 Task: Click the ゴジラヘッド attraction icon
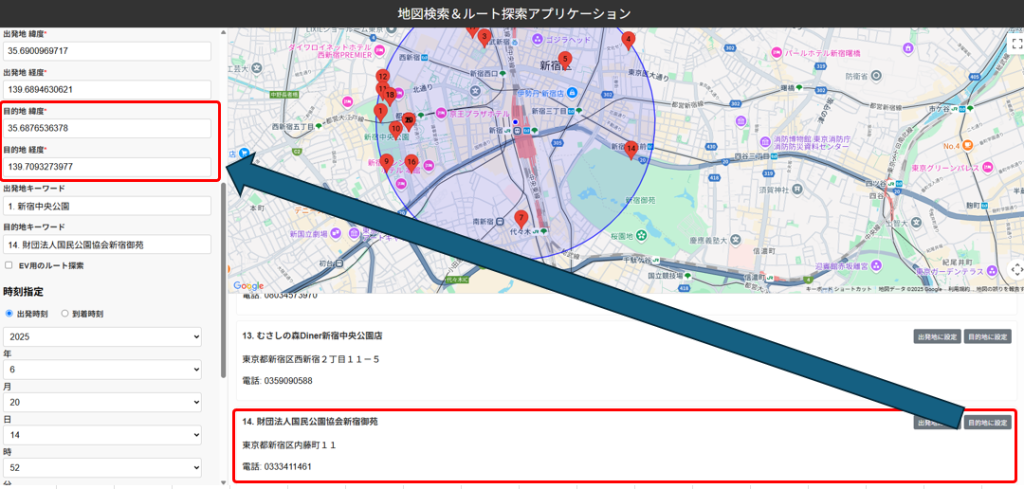(x=537, y=40)
